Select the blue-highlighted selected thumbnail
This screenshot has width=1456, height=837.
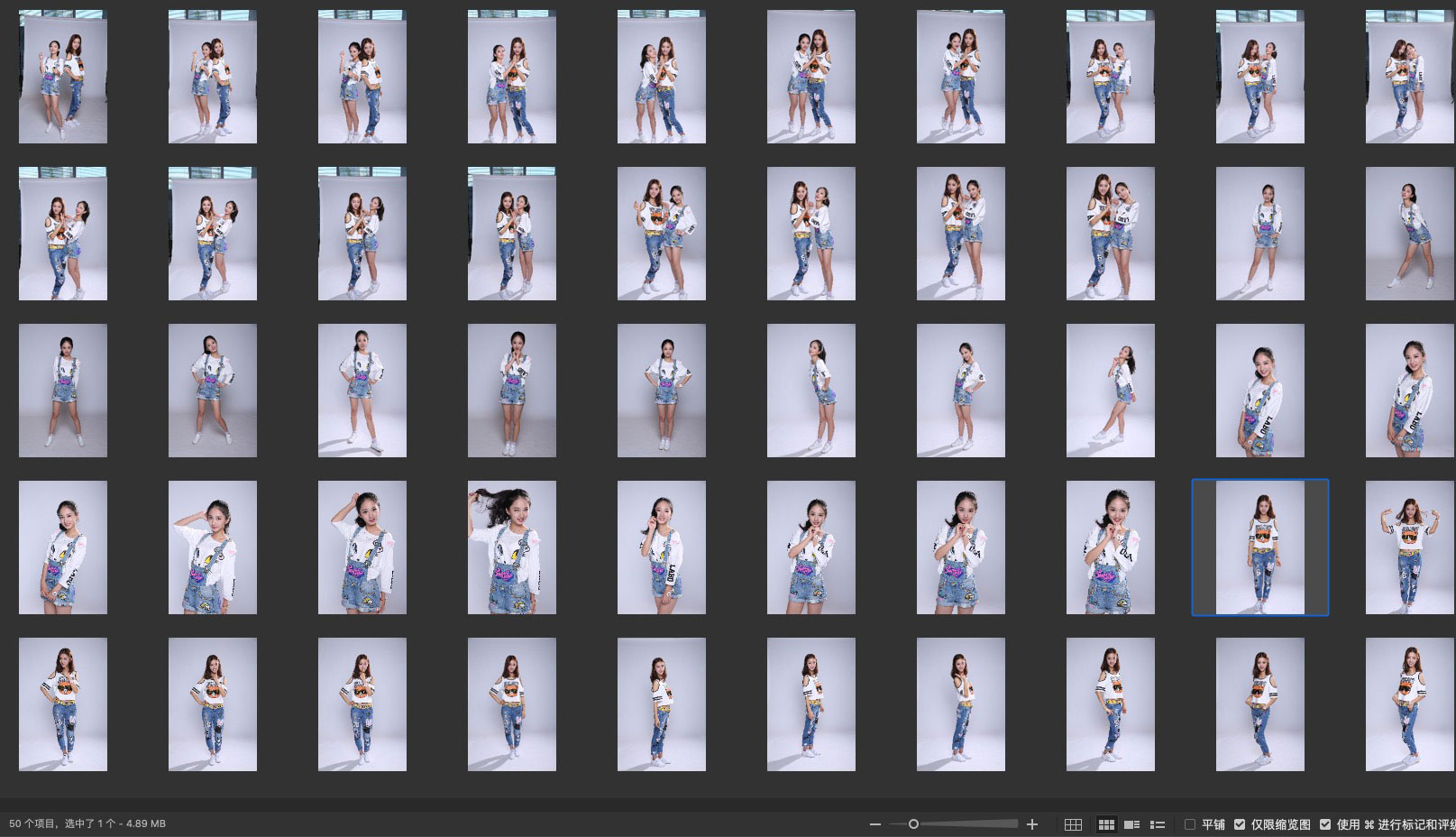[1259, 547]
